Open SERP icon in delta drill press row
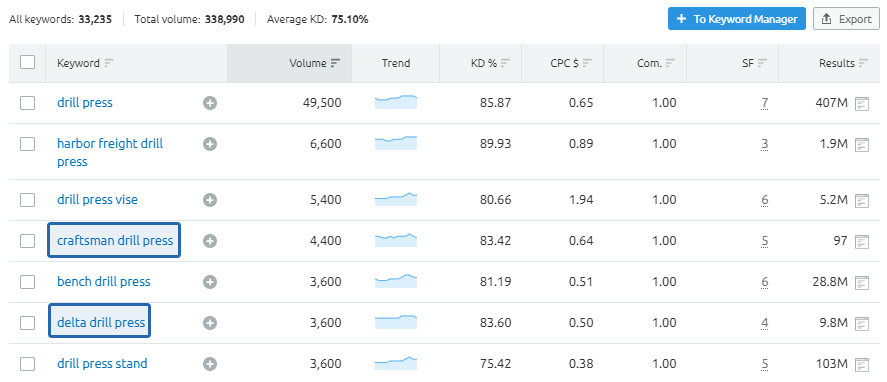The image size is (887, 382). tap(862, 323)
